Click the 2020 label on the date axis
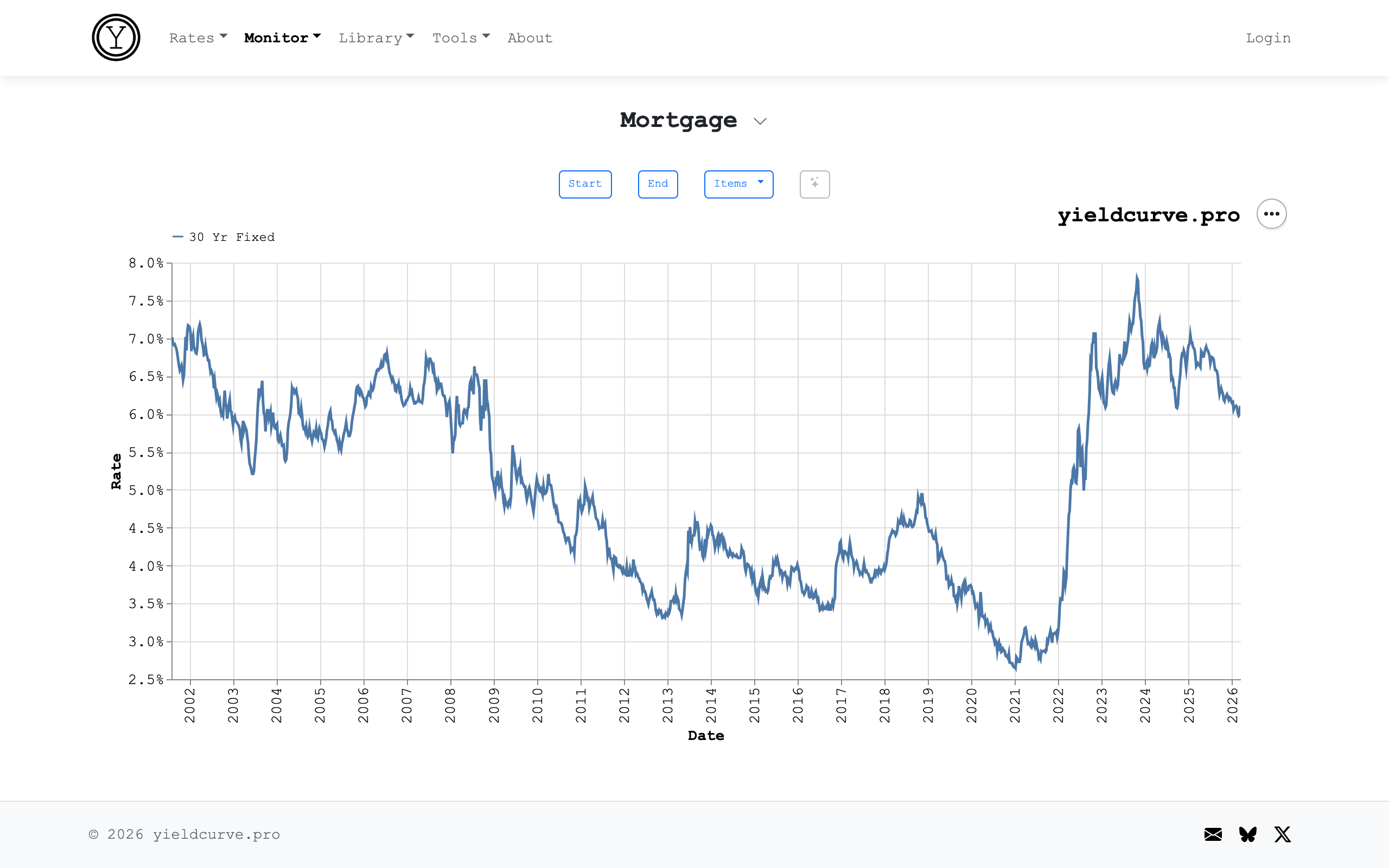Screen dimensions: 1389x868 pos(971,705)
